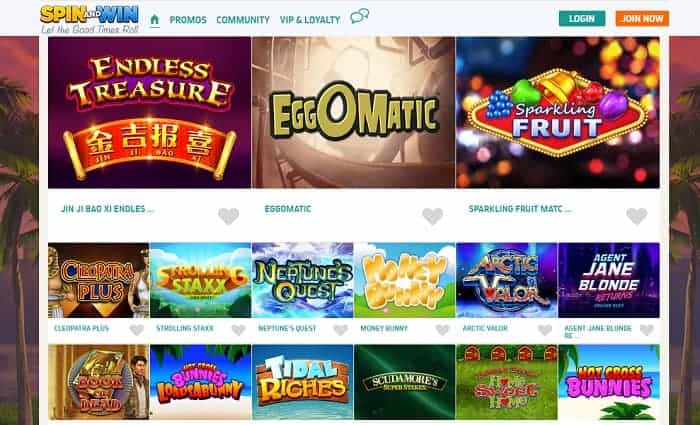
Task: Go to the Community menu
Action: 243,20
